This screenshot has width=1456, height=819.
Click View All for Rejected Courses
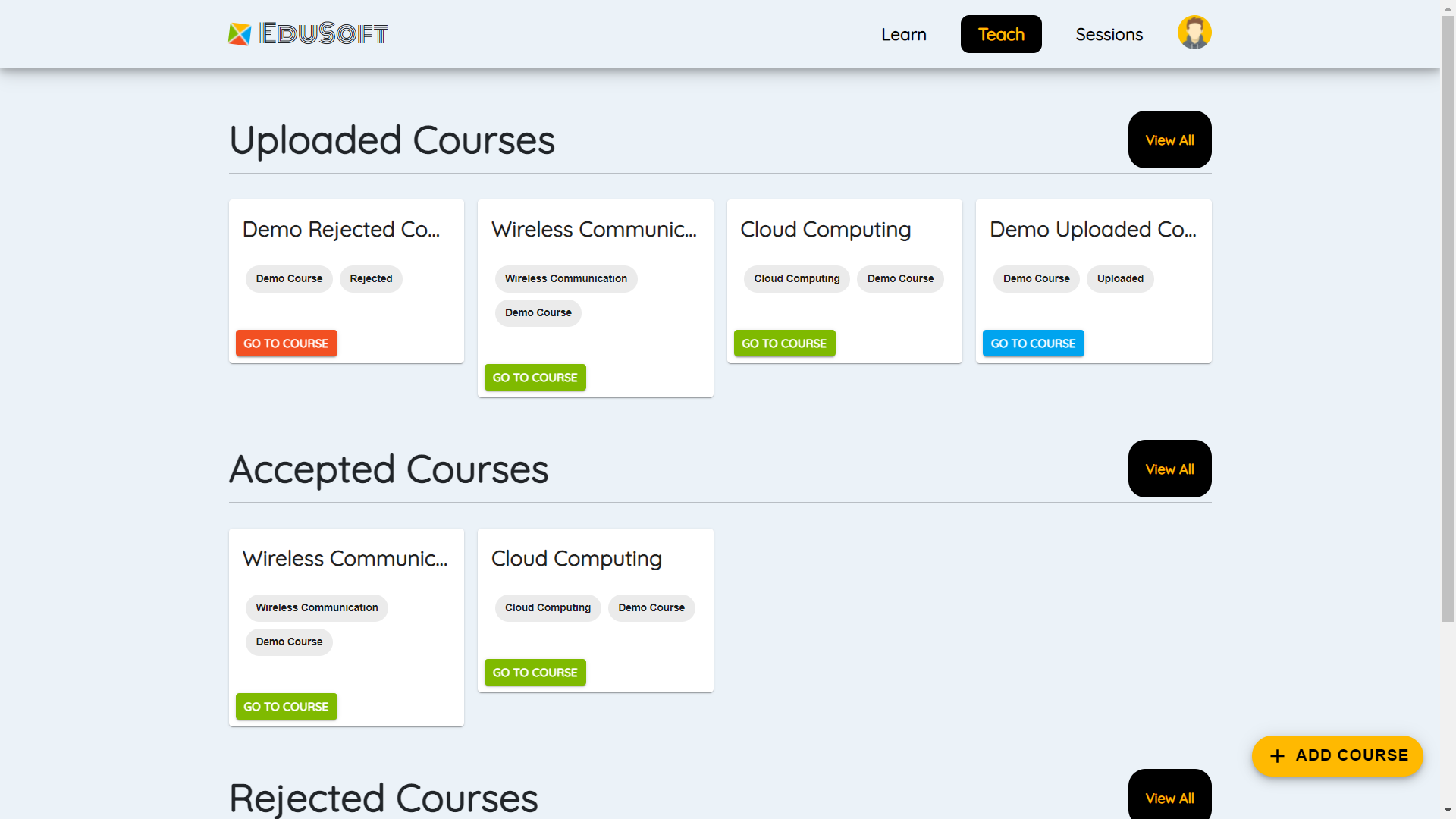1169,798
